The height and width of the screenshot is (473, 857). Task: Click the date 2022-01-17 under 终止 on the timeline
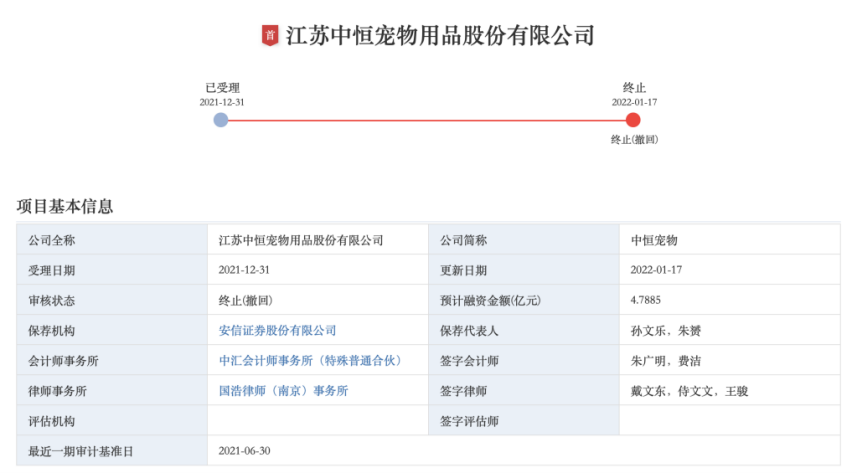[634, 102]
